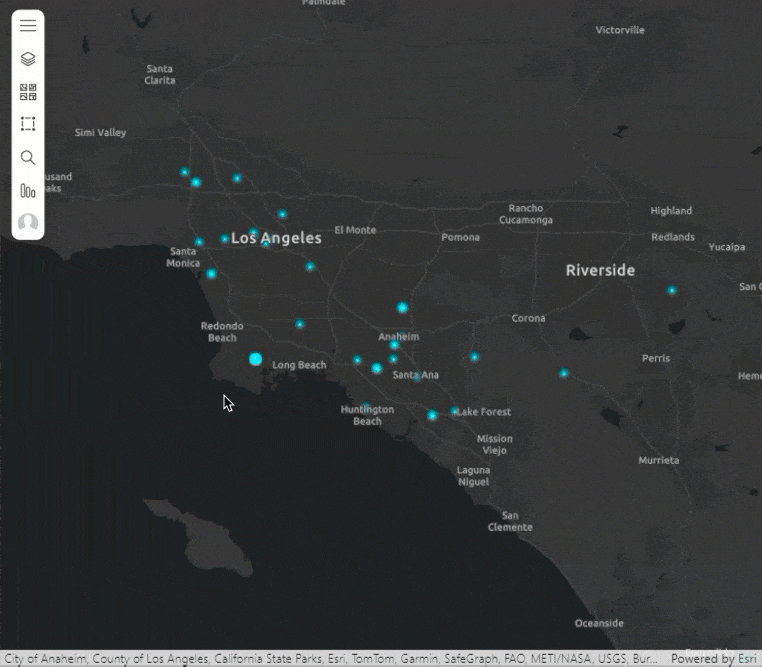Open the hamburger menu icon
762x667 pixels.
coord(28,25)
